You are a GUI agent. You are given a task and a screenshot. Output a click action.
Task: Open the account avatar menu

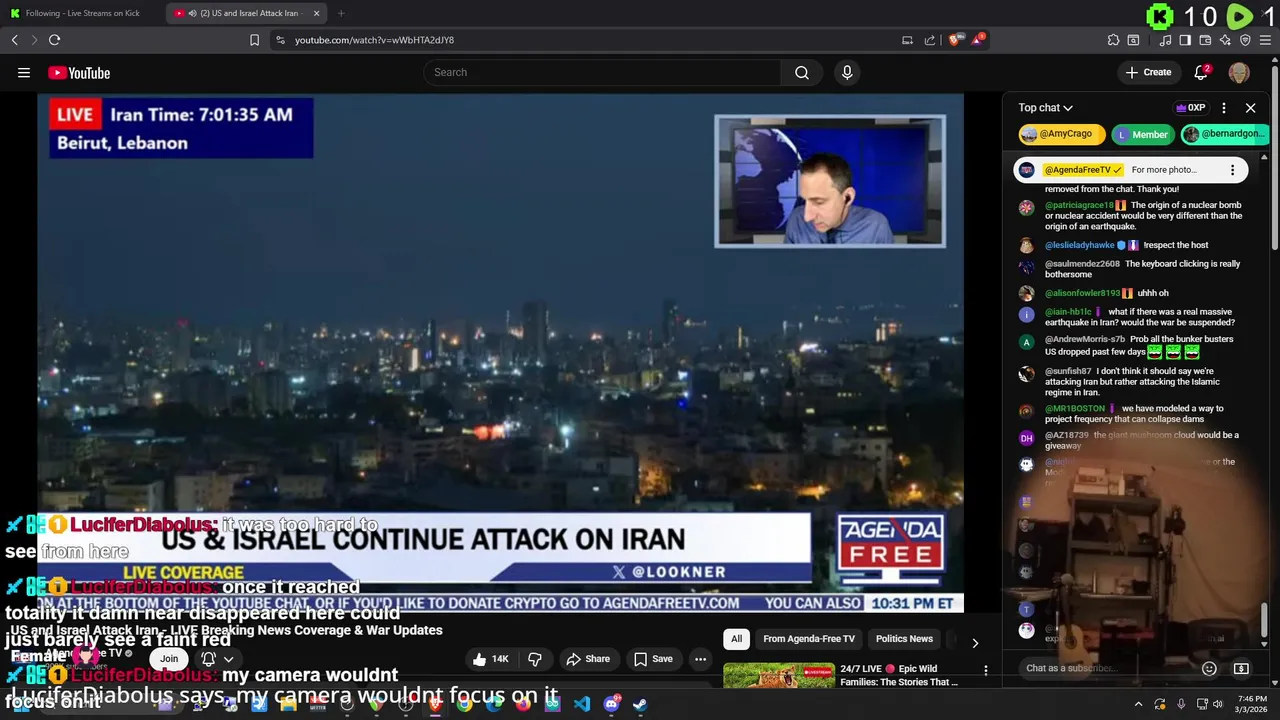1239,72
